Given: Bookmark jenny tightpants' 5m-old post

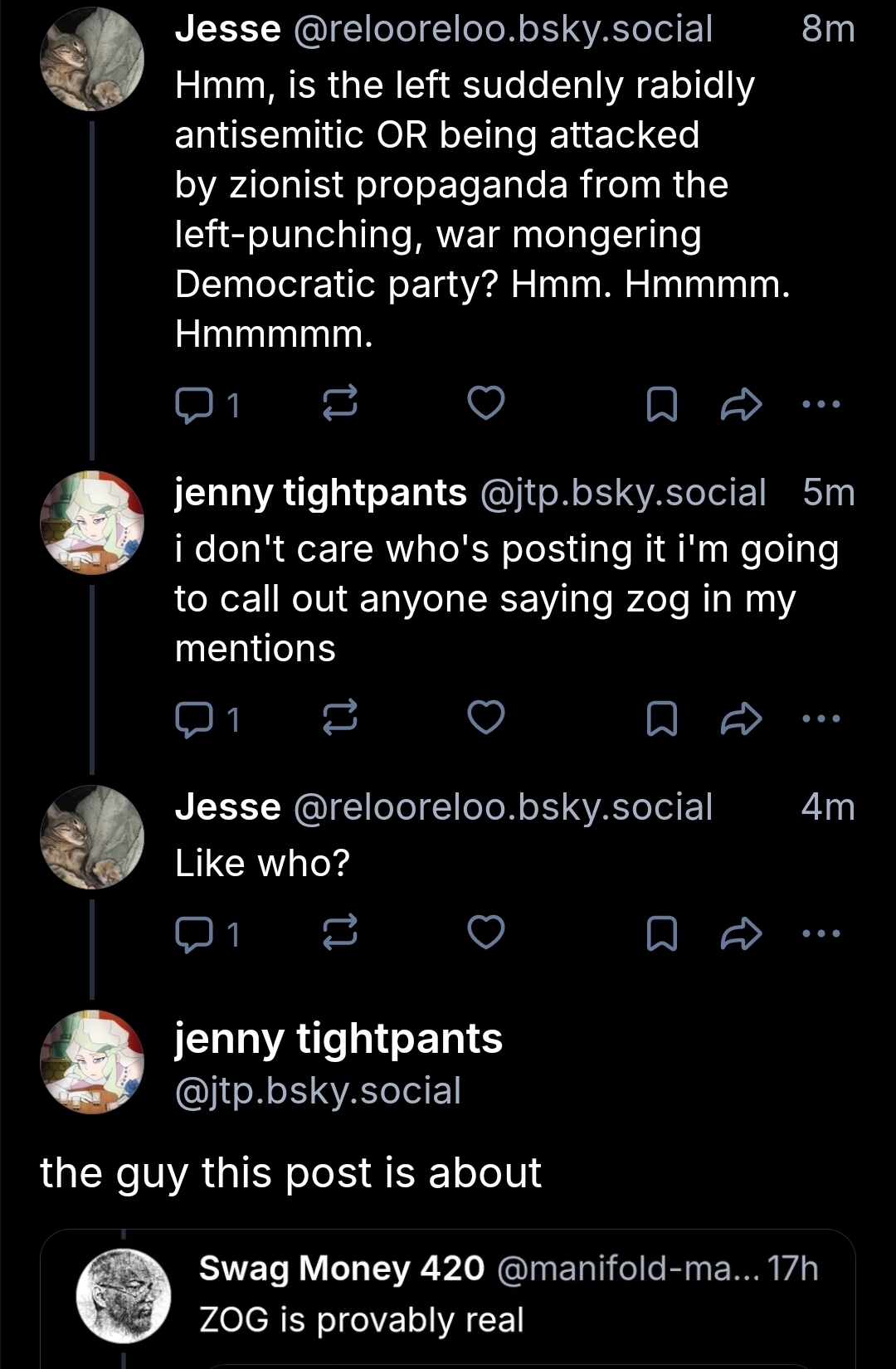Looking at the screenshot, I should point(661,719).
